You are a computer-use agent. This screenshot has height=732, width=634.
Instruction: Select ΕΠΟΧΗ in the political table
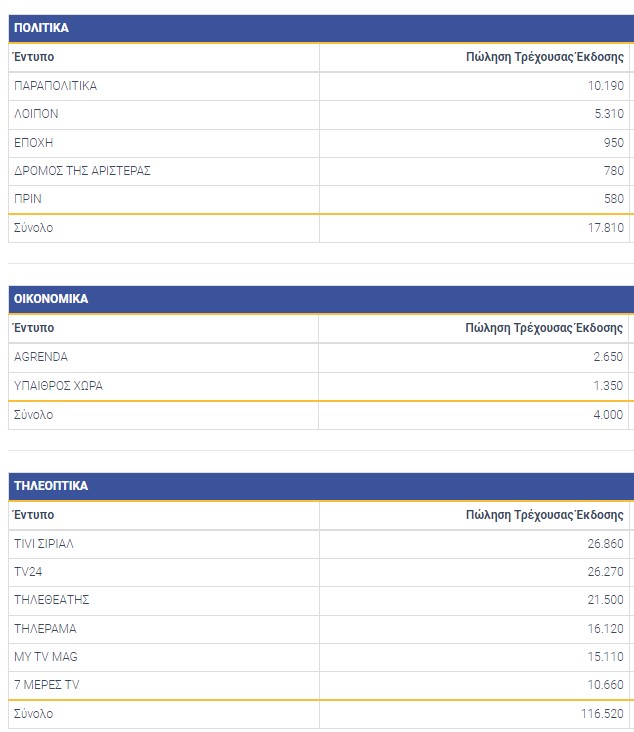(33, 142)
